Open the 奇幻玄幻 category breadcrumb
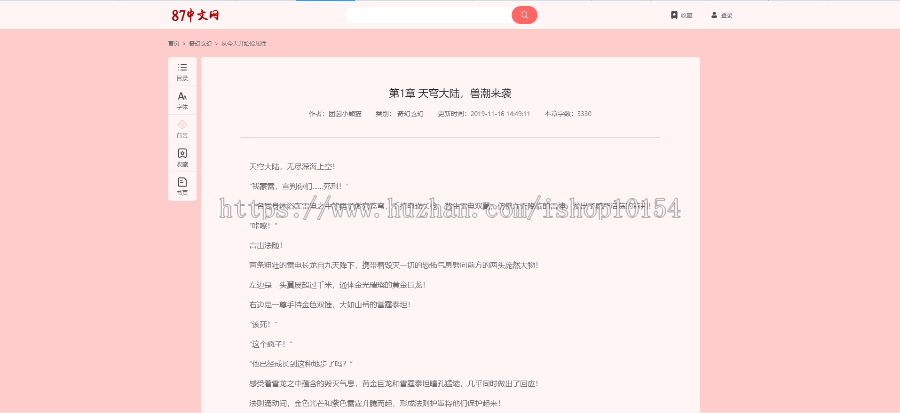 [200, 44]
